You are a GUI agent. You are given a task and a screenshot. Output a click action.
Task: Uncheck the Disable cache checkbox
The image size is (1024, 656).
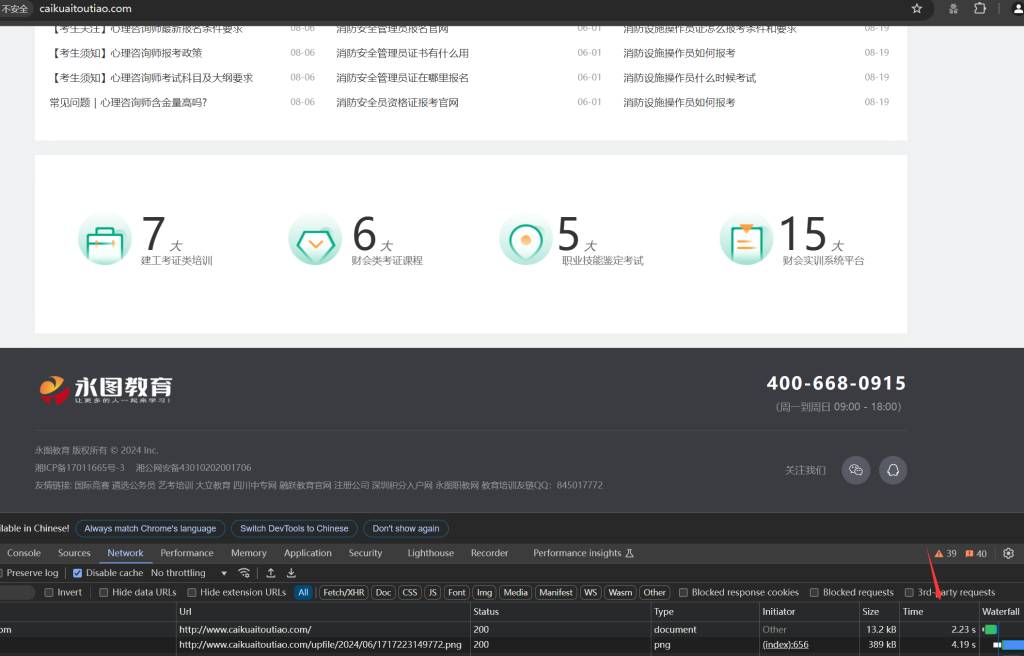pyautogui.click(x=78, y=573)
